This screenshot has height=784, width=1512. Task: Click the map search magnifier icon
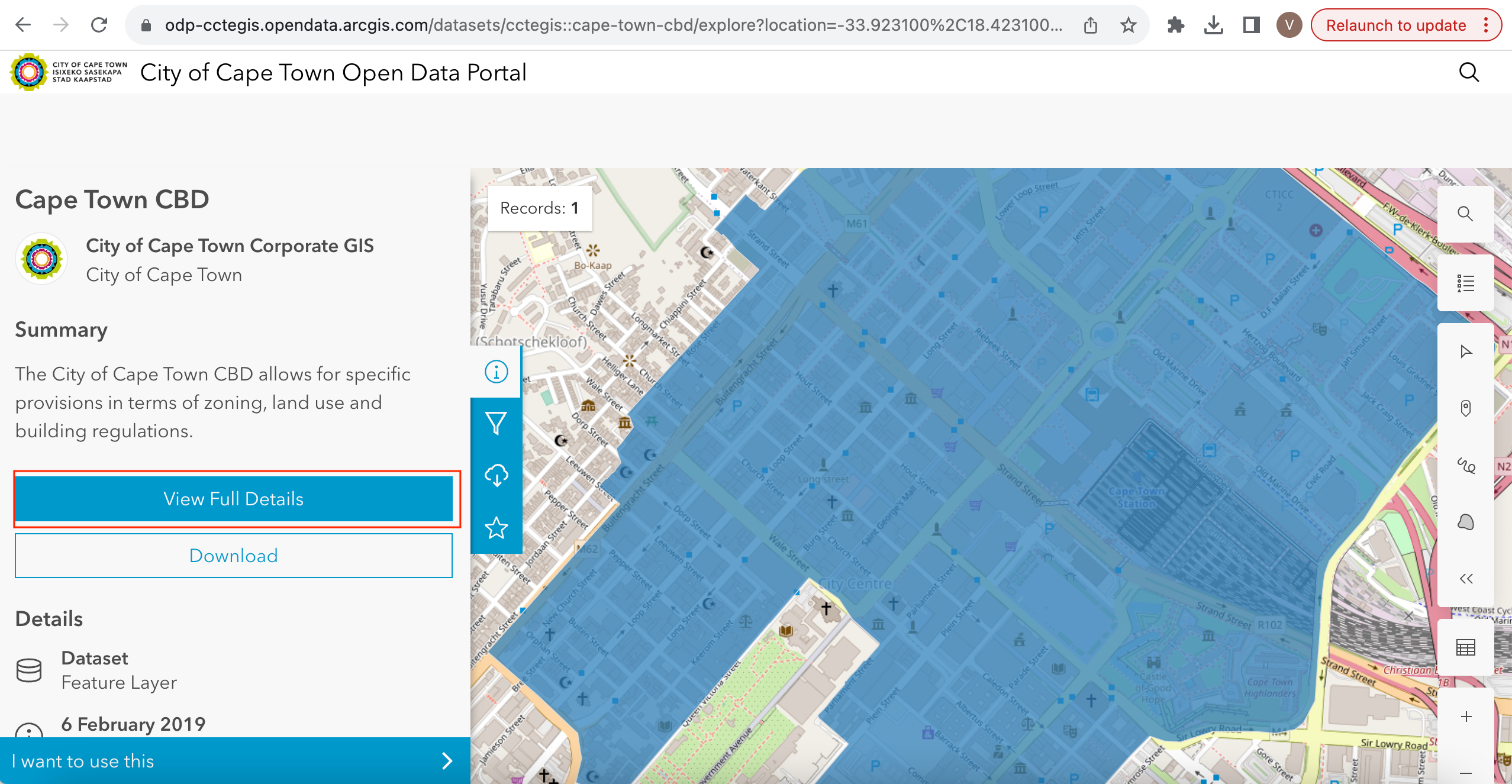[1465, 214]
